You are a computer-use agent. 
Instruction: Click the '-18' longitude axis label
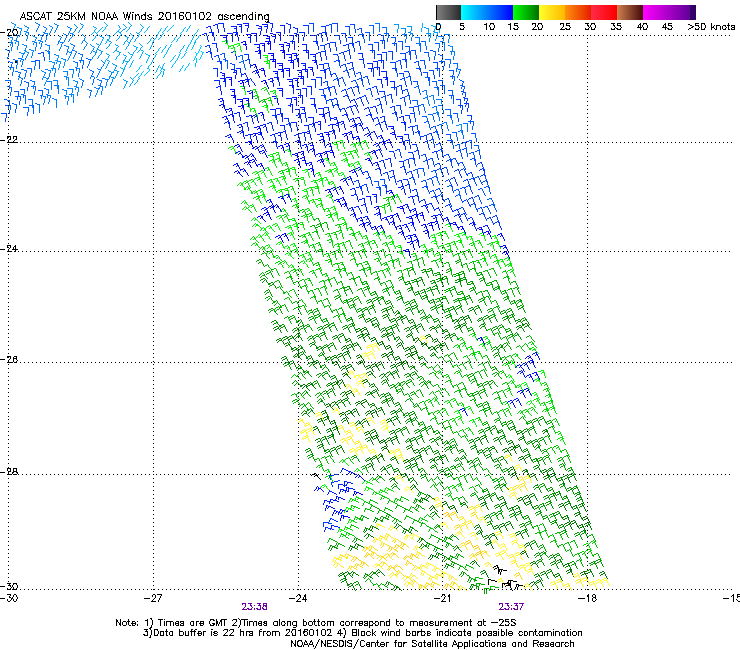coord(587,598)
